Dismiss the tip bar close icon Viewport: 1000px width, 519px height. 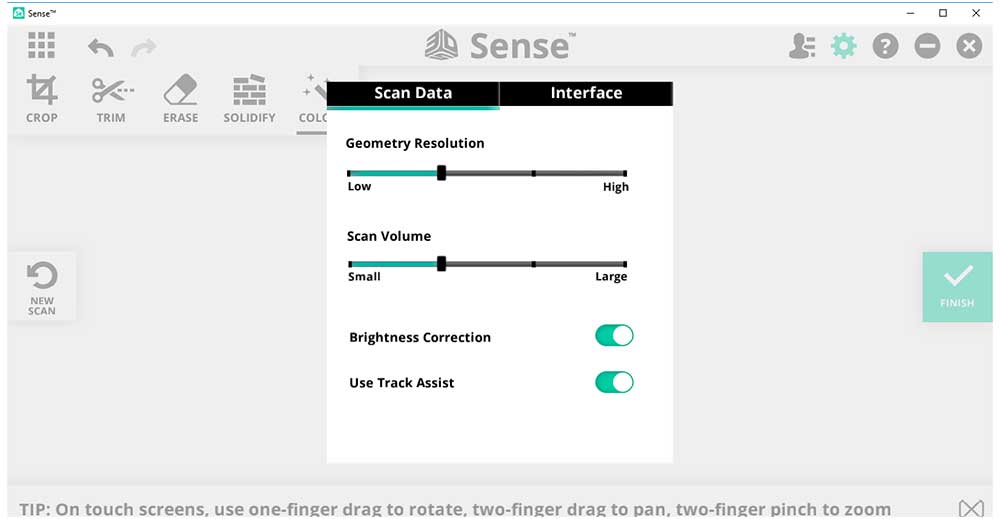[x=970, y=508]
